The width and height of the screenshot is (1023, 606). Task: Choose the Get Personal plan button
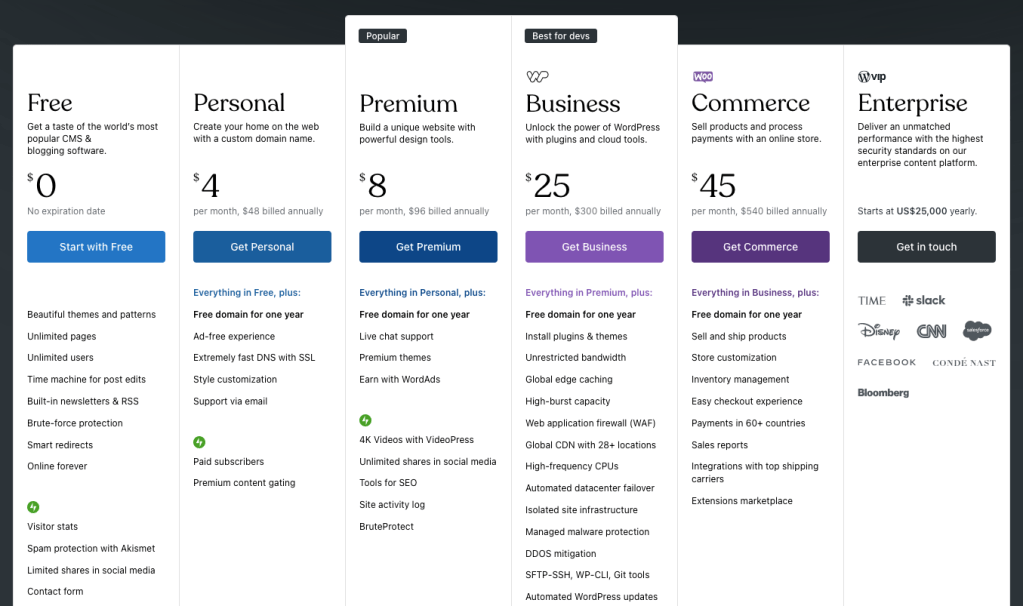tap(262, 247)
